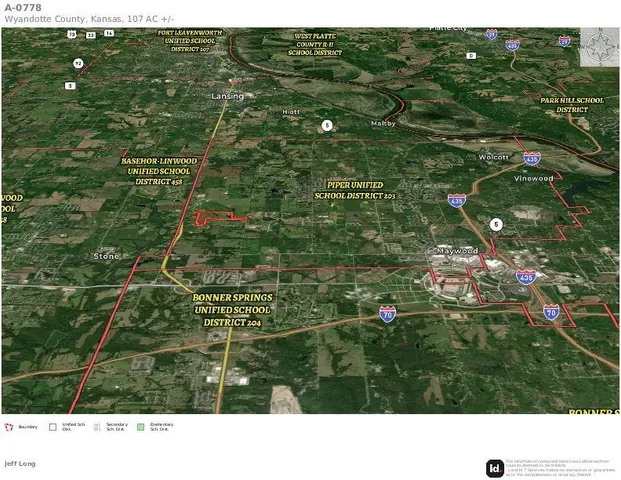Click the Secondary Sch. Dist. legend box
The image size is (621, 480).
click(x=97, y=427)
